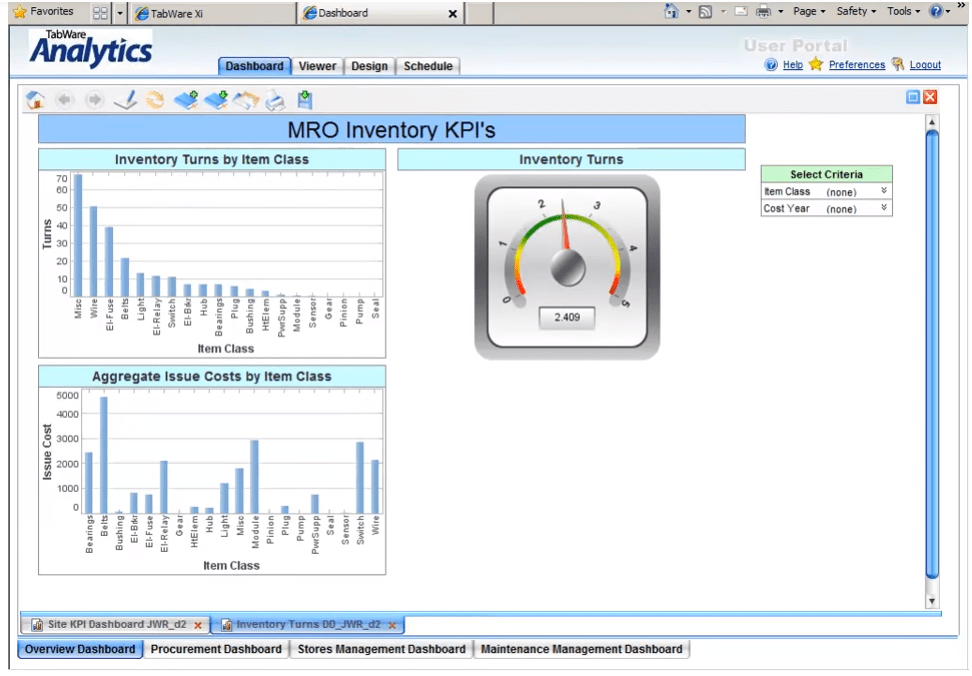Open the Stores Management Dashboard tab
Image resolution: width=972 pixels, height=676 pixels.
[x=381, y=649]
